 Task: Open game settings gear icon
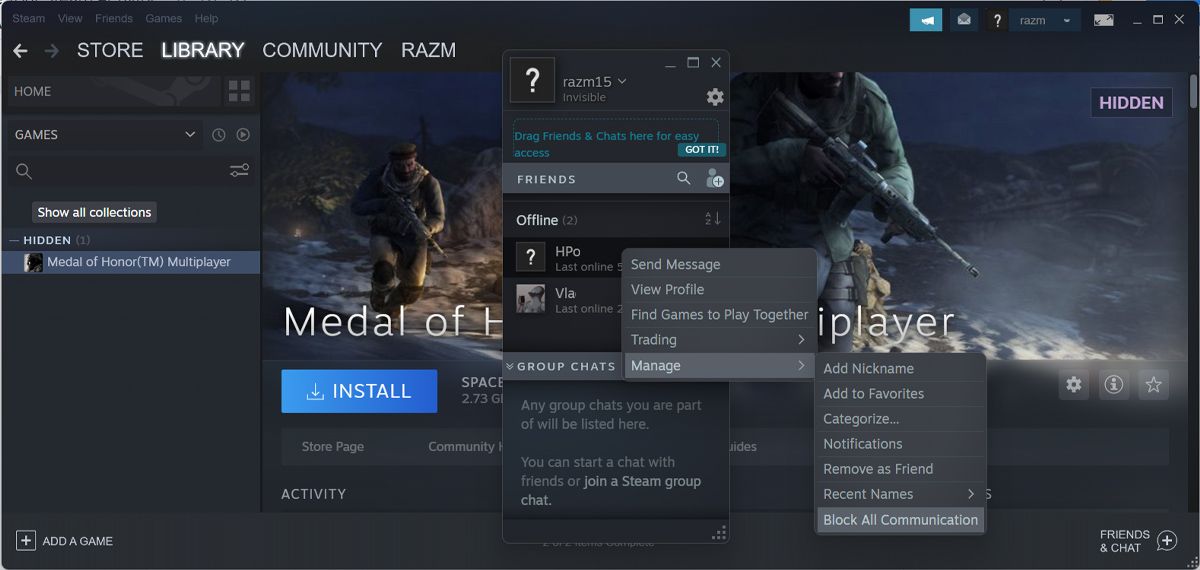(1074, 384)
